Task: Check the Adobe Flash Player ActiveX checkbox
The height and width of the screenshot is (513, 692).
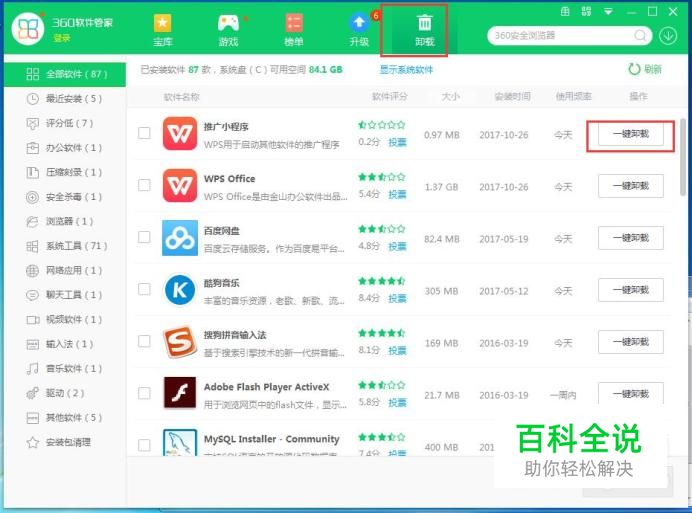Action: point(144,393)
